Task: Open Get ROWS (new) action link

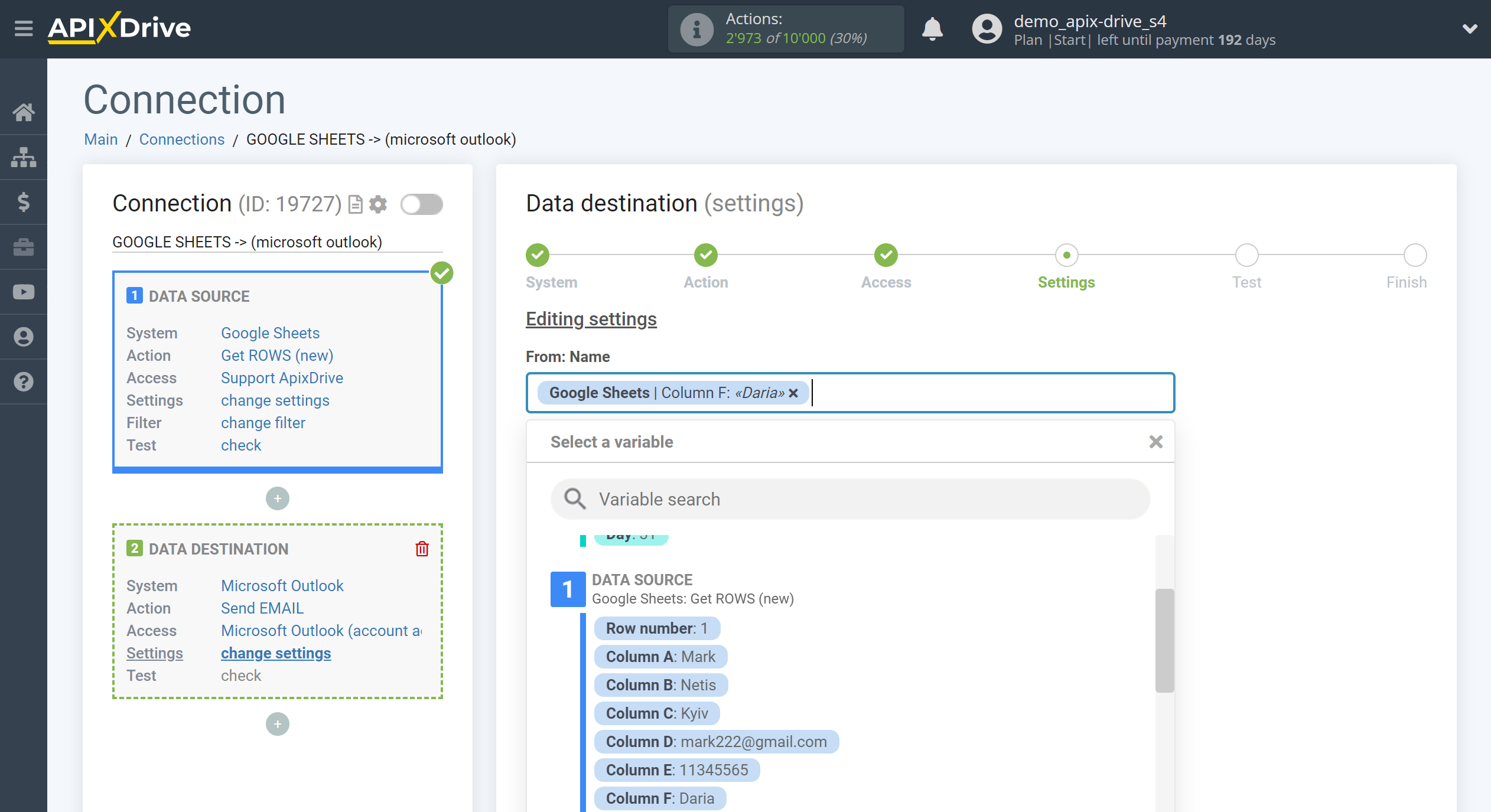Action: point(277,356)
